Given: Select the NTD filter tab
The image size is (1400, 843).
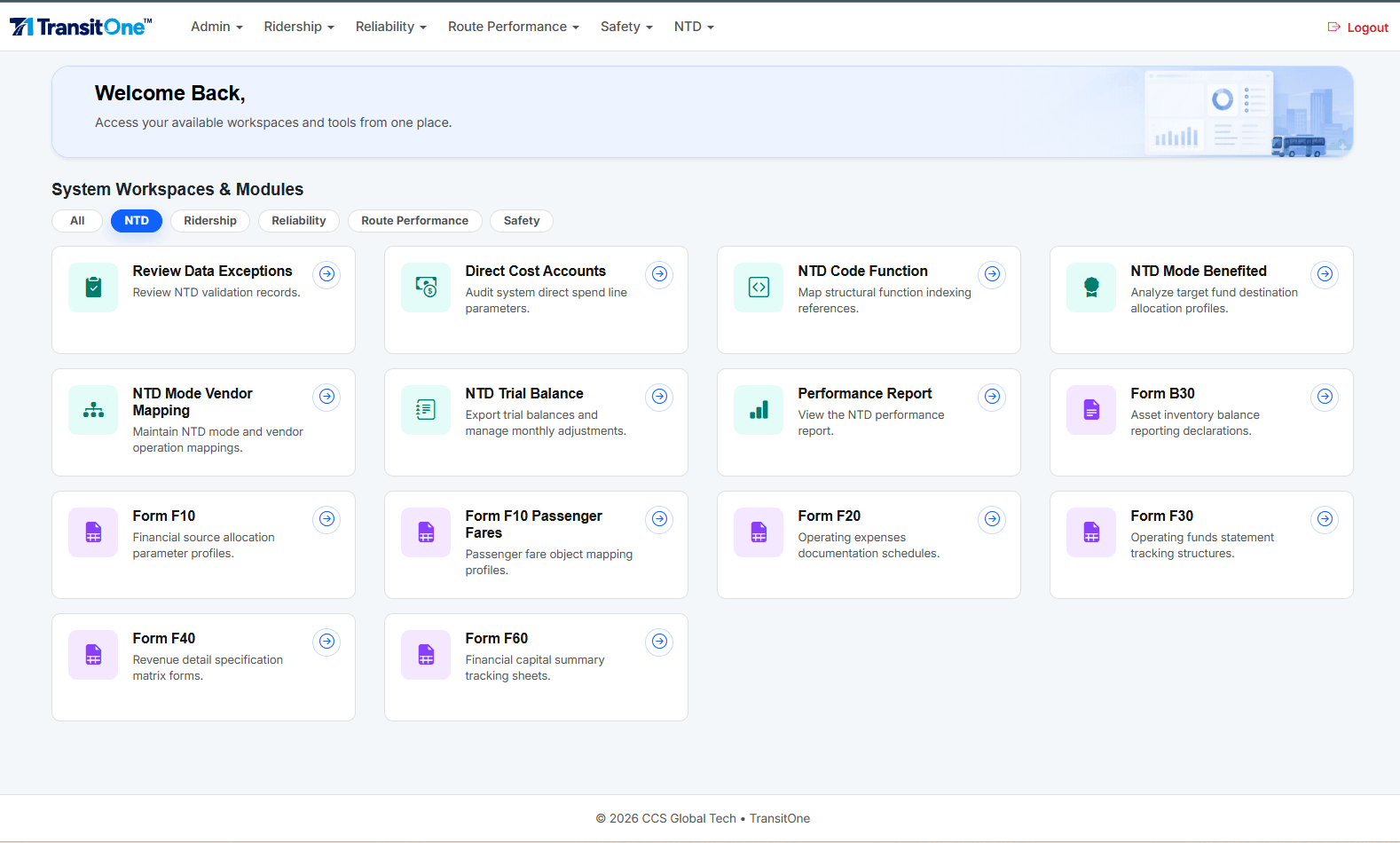Looking at the screenshot, I should (137, 221).
